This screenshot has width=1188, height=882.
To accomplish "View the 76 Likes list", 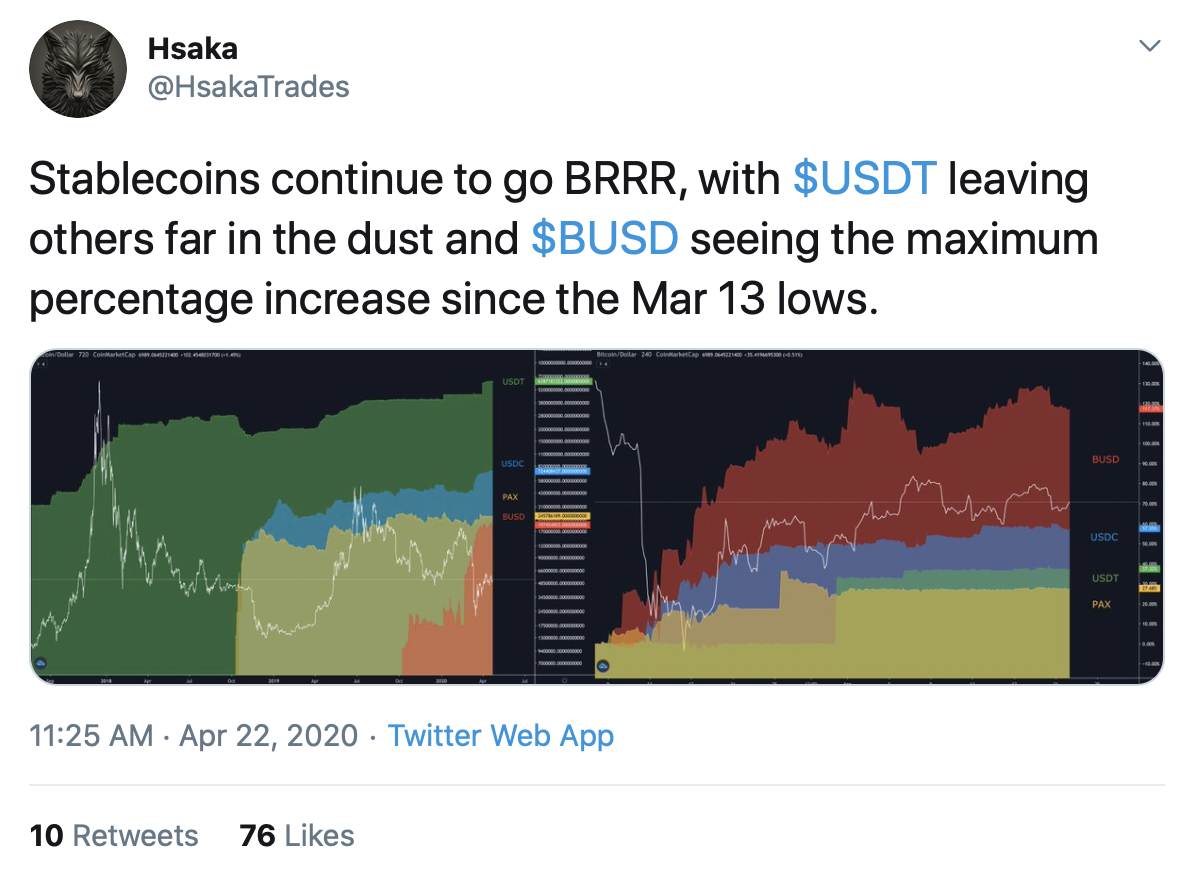I will pos(296,836).
